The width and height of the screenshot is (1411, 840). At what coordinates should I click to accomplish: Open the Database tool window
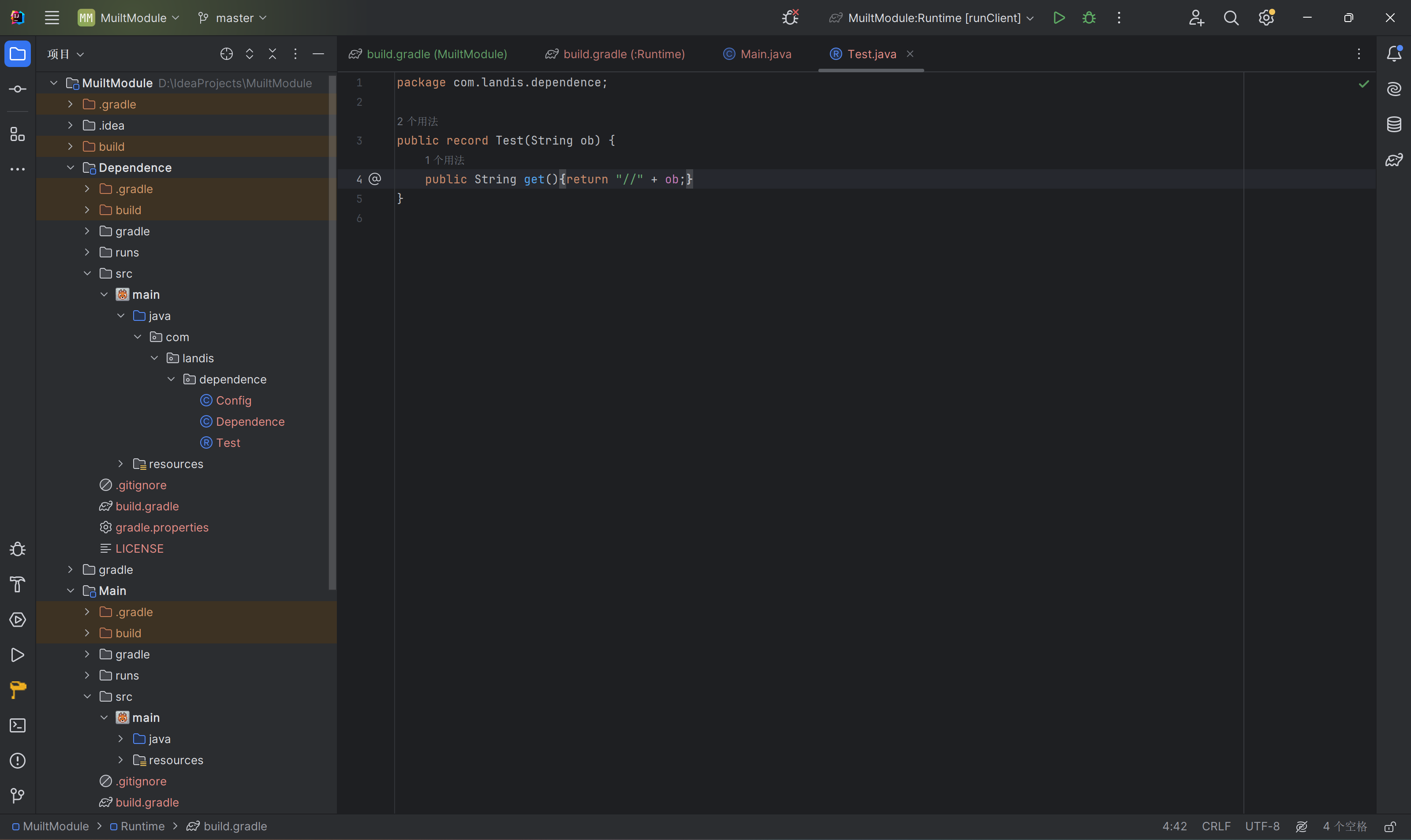[x=1394, y=124]
